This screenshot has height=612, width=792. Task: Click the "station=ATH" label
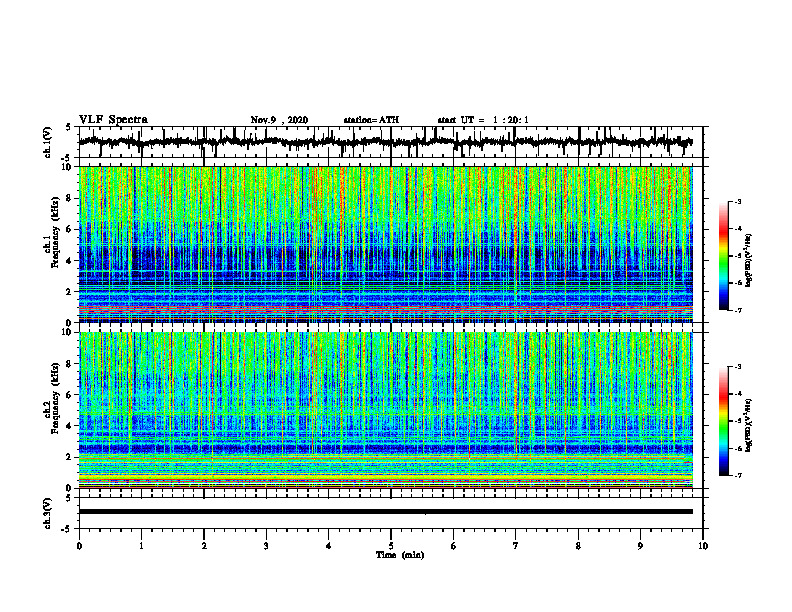tap(371, 120)
